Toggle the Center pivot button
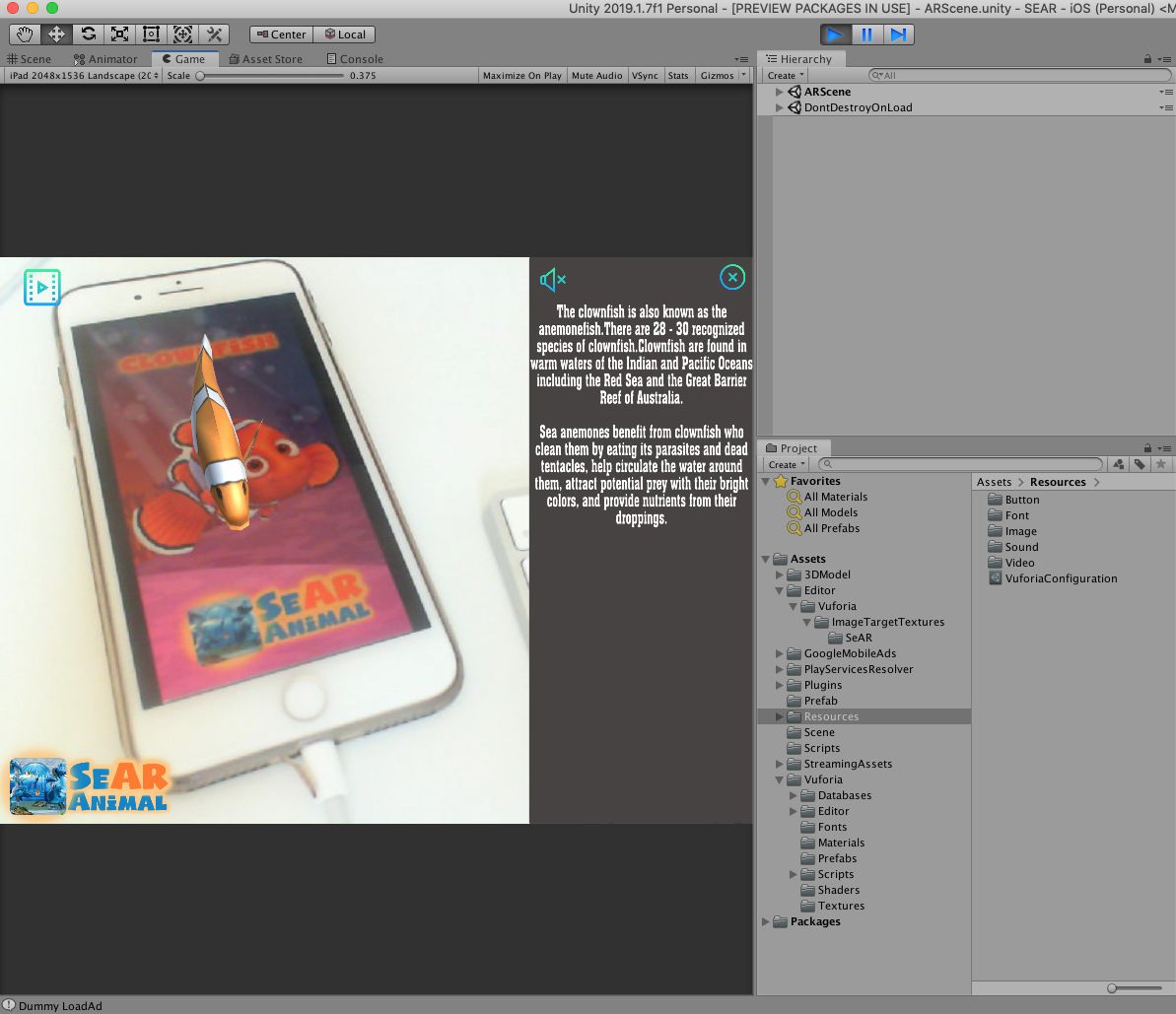The width and height of the screenshot is (1176, 1014). tap(281, 34)
